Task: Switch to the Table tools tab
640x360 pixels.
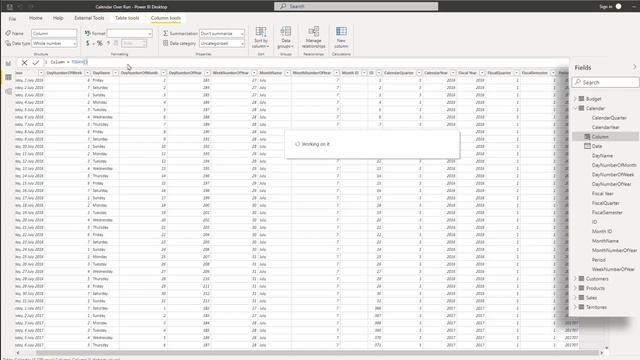Action: 127,18
